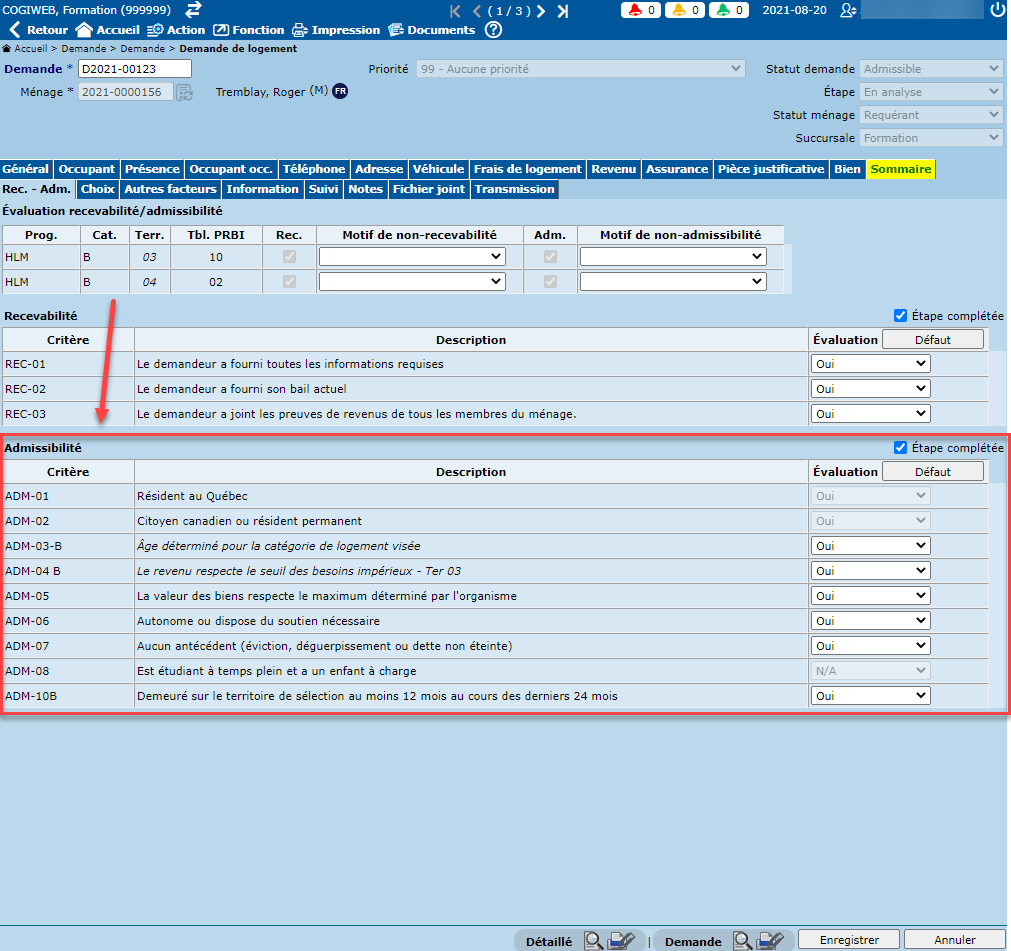Screen dimensions: 1011x951
Task: Click the Détaillé preview magnifier icon
Action: (x=594, y=941)
